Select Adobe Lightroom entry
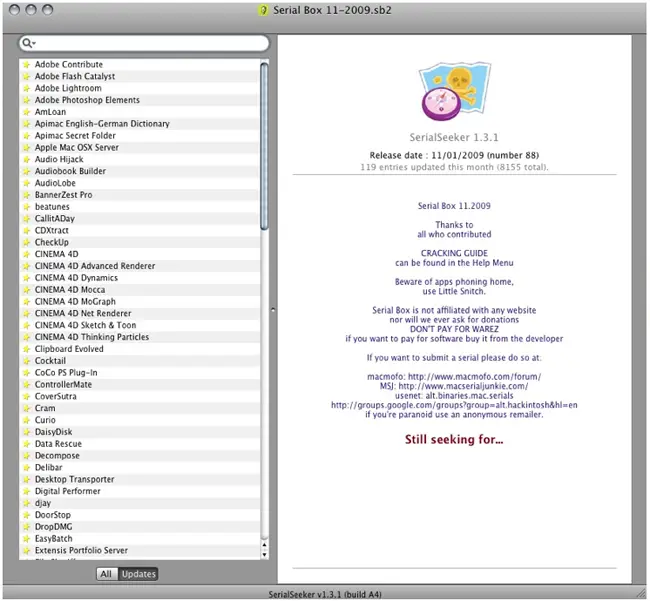 coord(140,88)
